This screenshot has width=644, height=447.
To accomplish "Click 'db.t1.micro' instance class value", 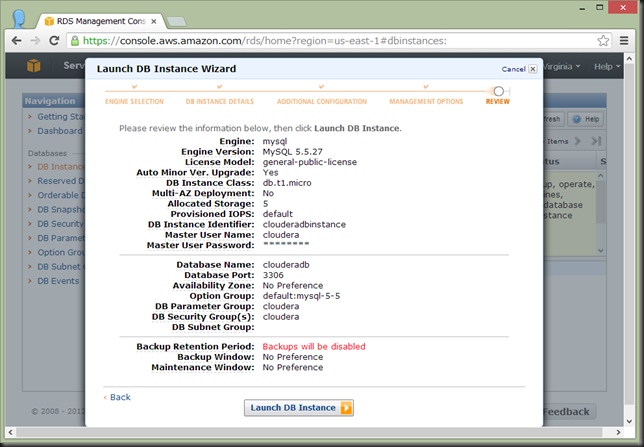I will pos(287,183).
